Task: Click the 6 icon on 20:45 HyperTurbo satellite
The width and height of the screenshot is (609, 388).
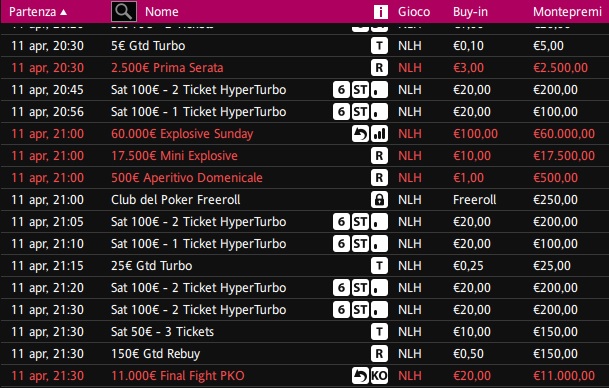Action: 341,90
